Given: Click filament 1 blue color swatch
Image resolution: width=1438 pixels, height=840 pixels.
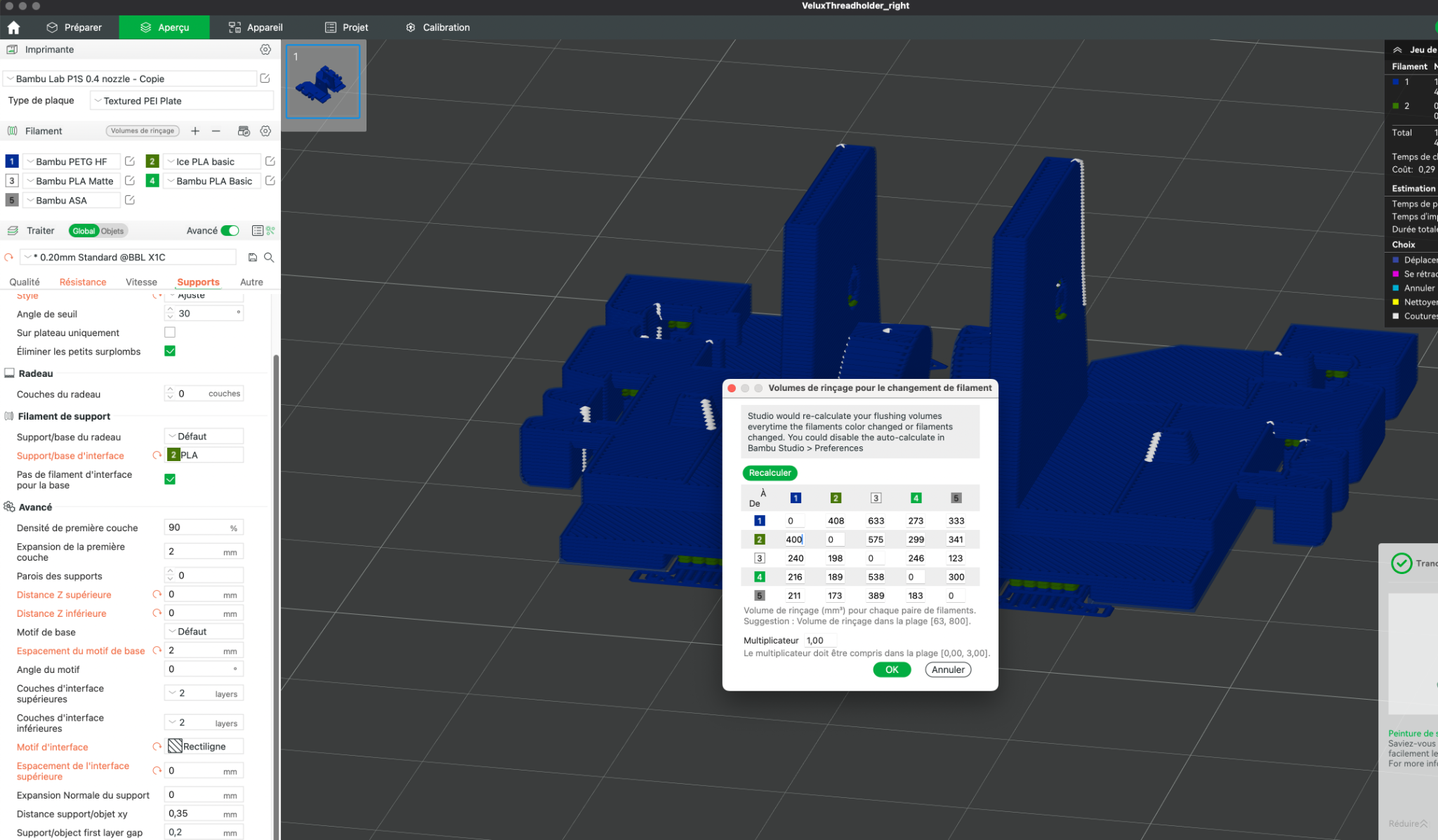Looking at the screenshot, I should click(12, 161).
